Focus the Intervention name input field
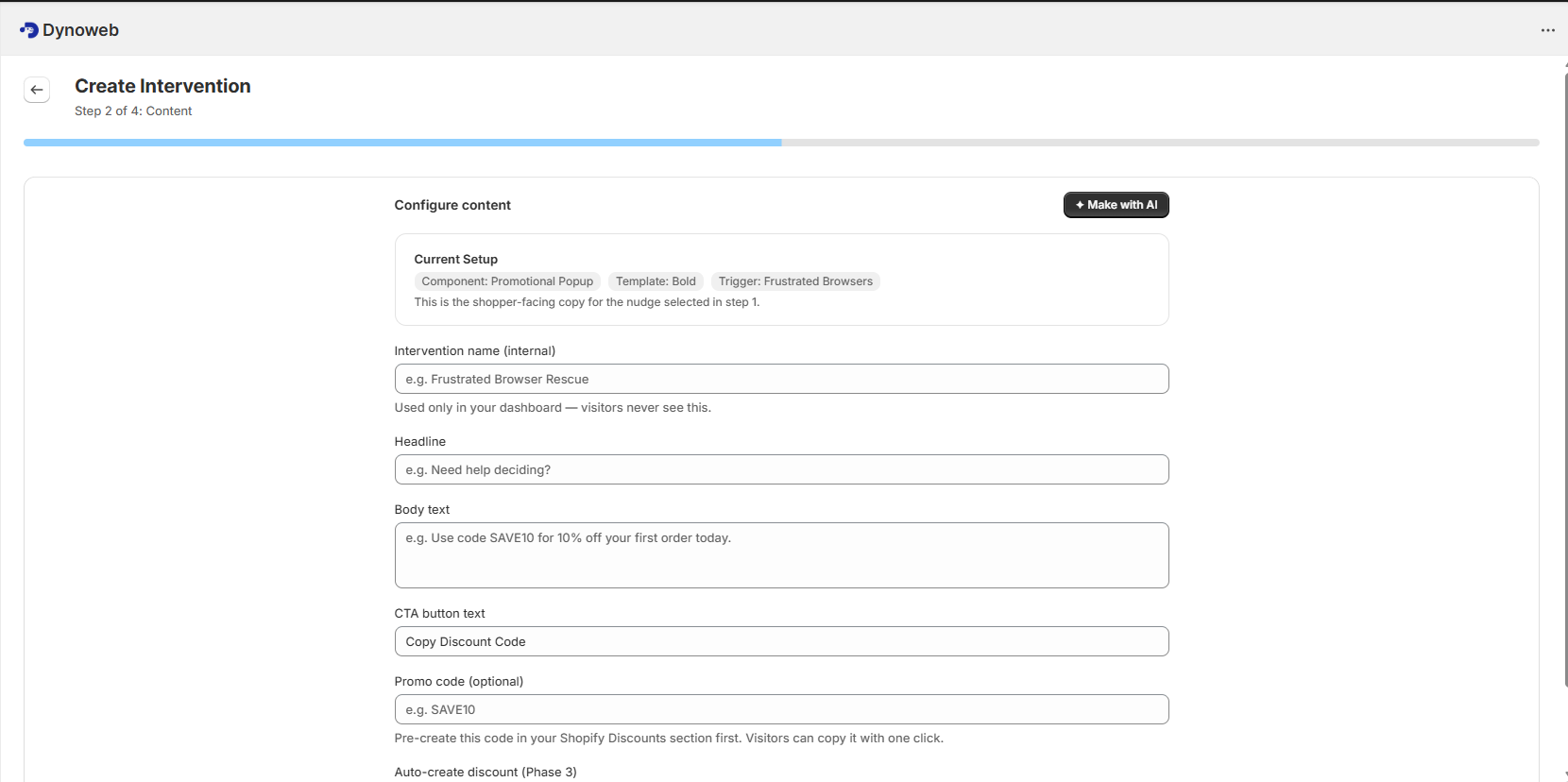This screenshot has width=1568, height=782. (781, 379)
